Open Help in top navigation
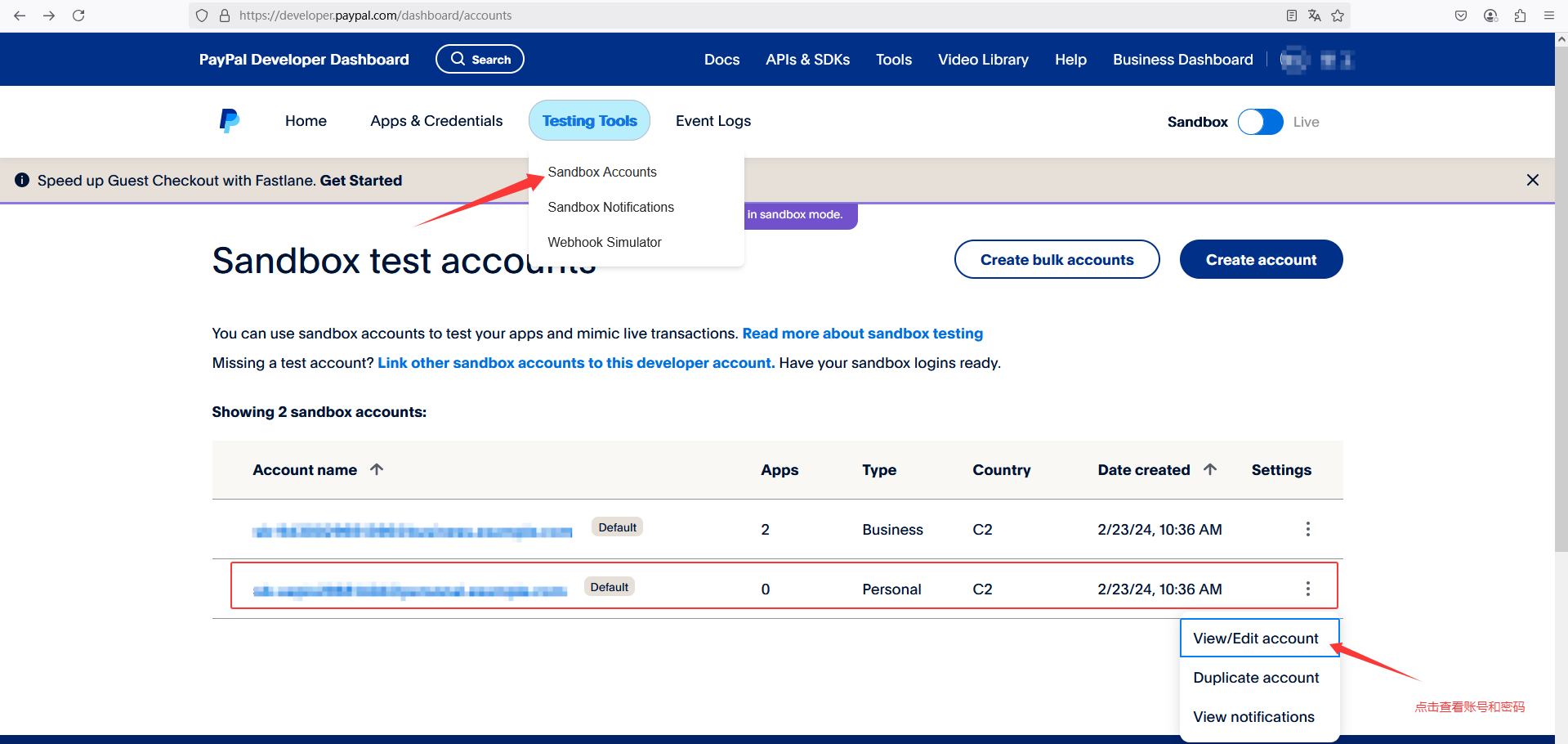Viewport: 1568px width, 744px height. pyautogui.click(x=1070, y=60)
